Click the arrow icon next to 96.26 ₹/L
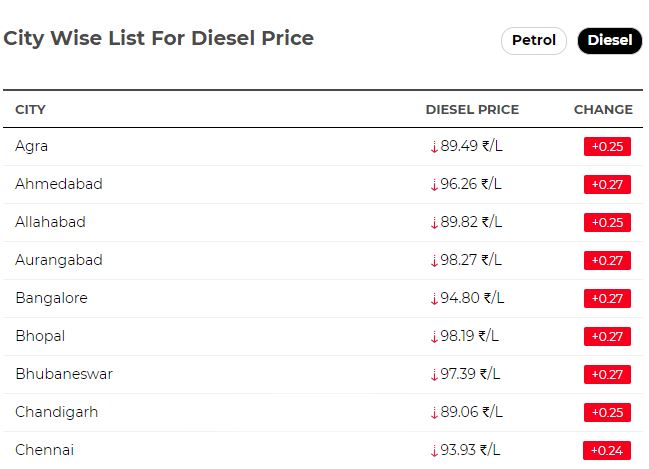 pyautogui.click(x=434, y=185)
